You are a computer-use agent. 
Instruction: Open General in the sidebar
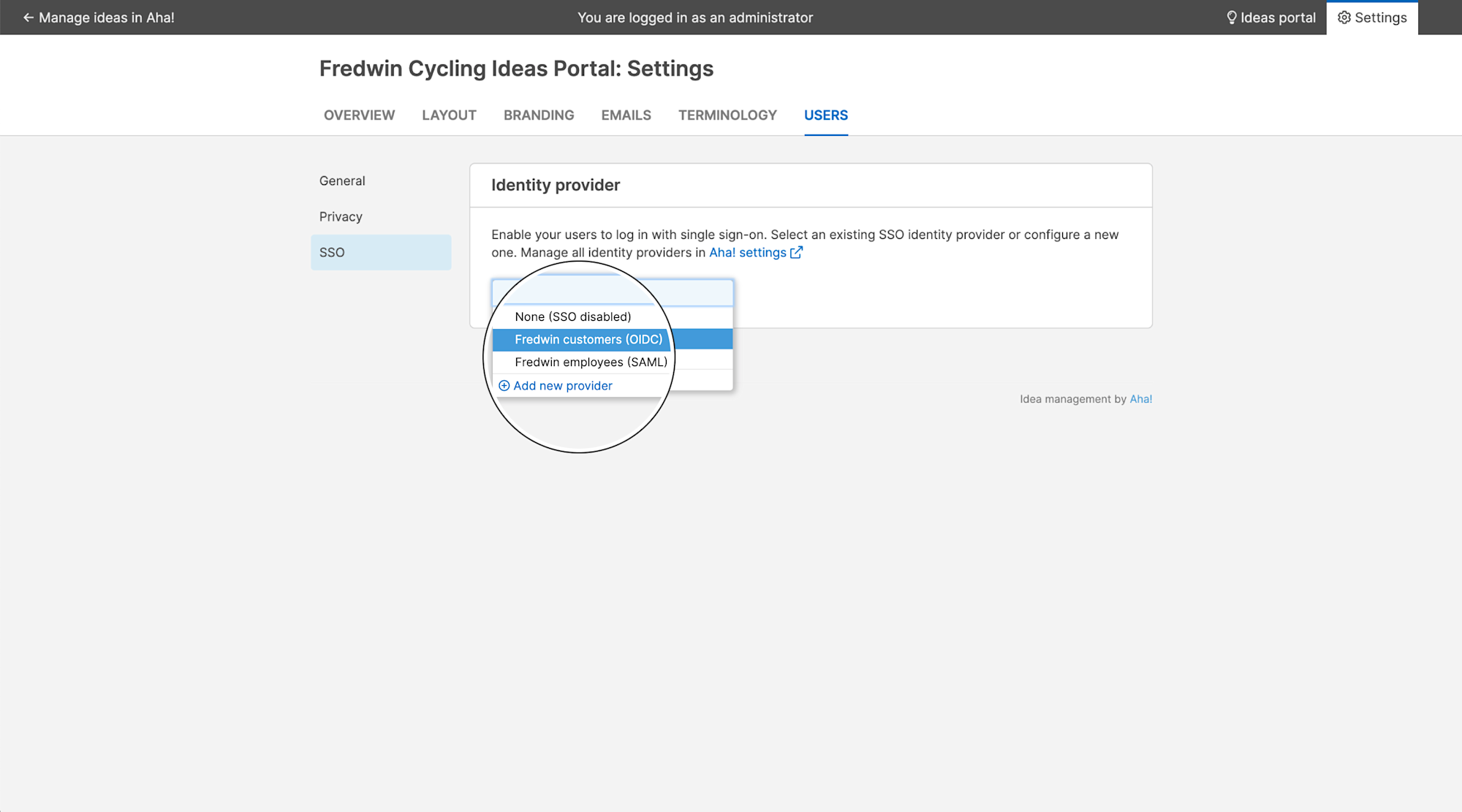[x=342, y=181]
